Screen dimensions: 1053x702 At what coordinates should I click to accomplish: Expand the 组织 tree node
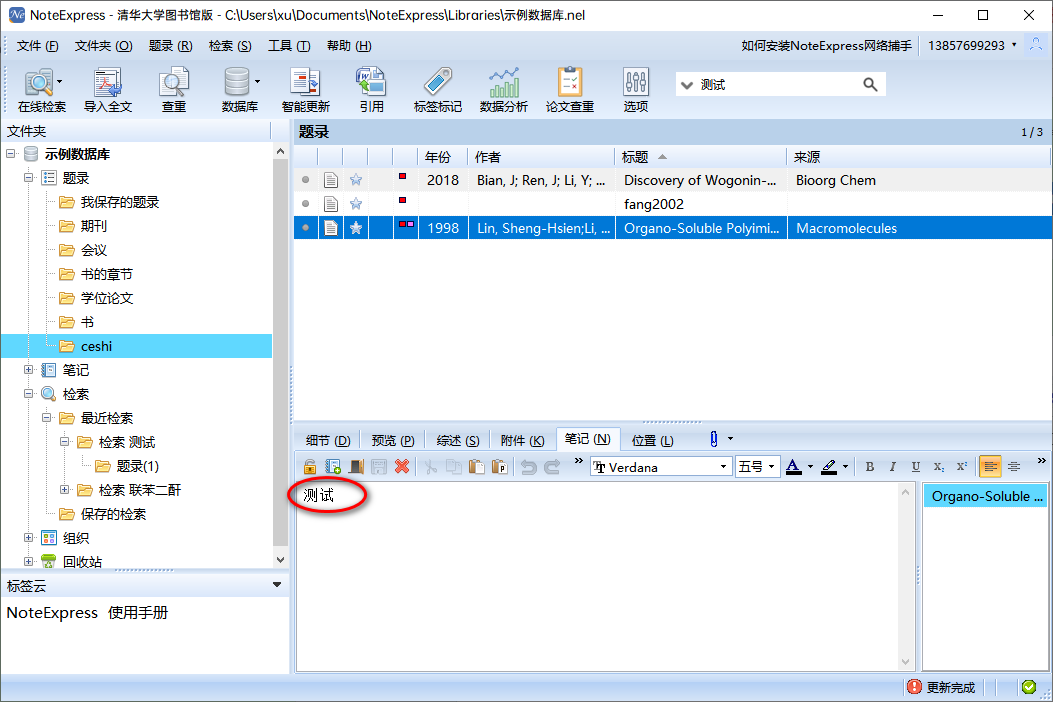point(29,537)
